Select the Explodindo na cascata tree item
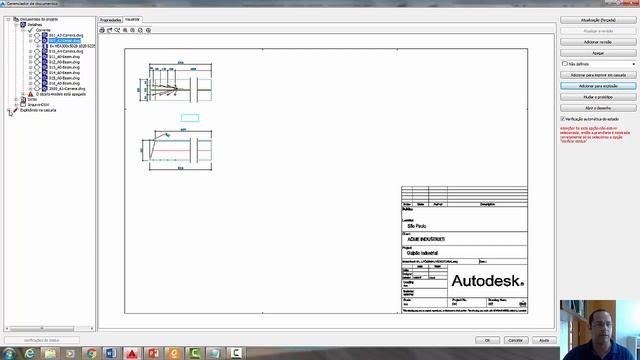640x360 pixels. click(x=38, y=110)
